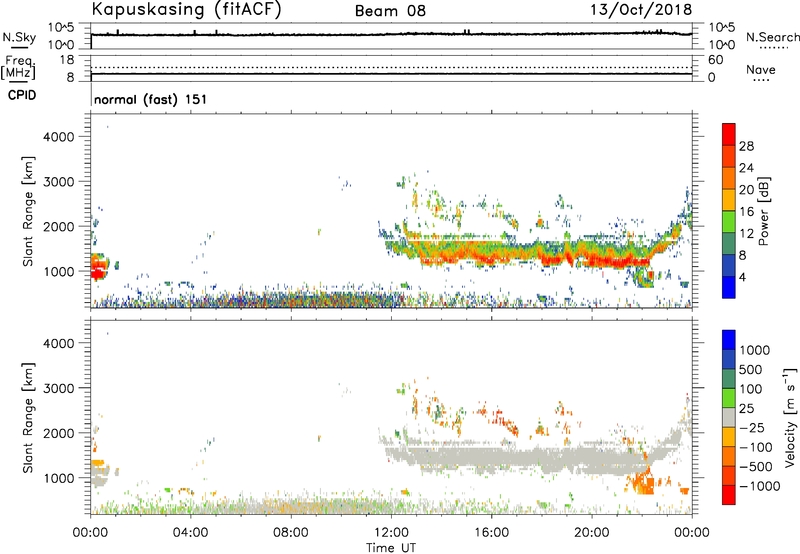
Task: Click the red echo patch near 00:00 in power panel
Action: 98,267
